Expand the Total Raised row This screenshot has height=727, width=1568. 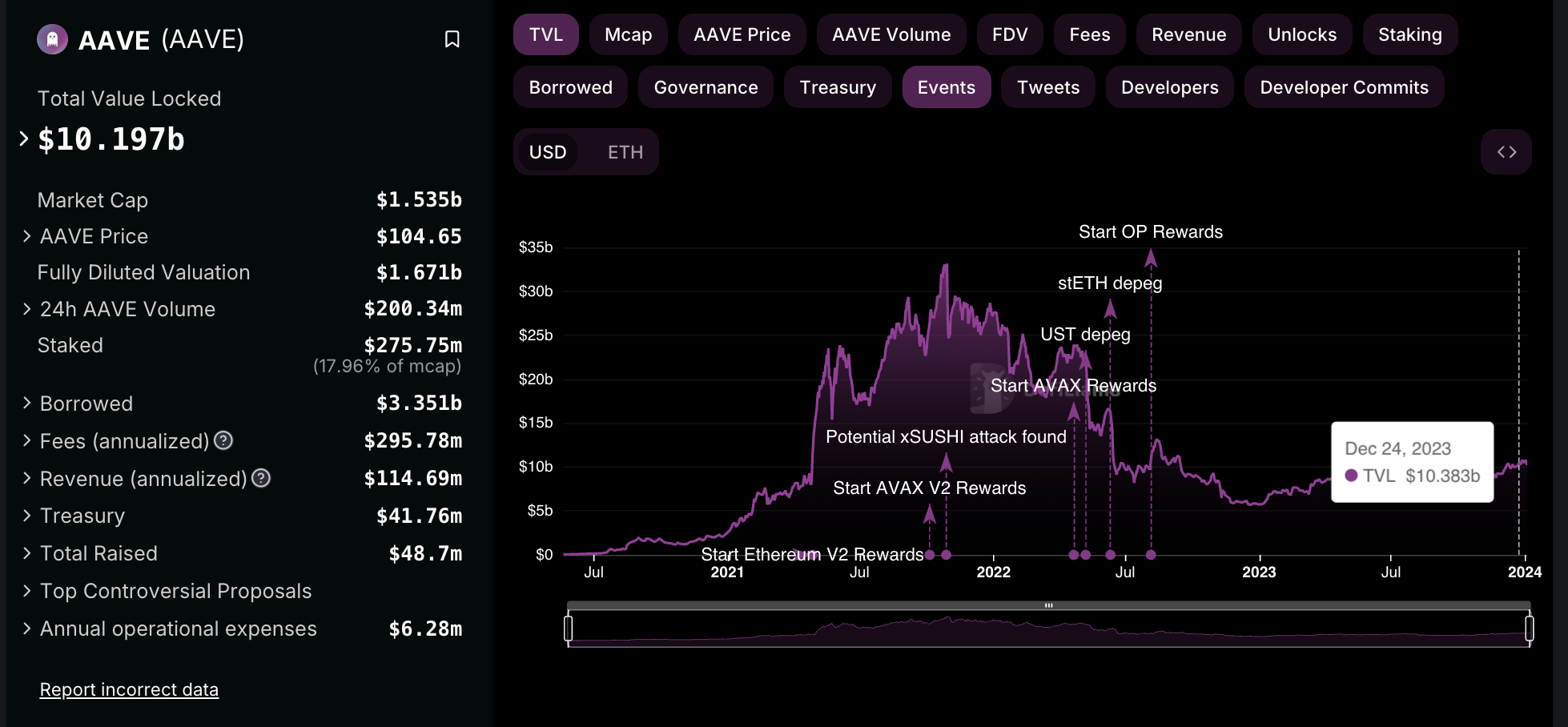click(x=27, y=553)
